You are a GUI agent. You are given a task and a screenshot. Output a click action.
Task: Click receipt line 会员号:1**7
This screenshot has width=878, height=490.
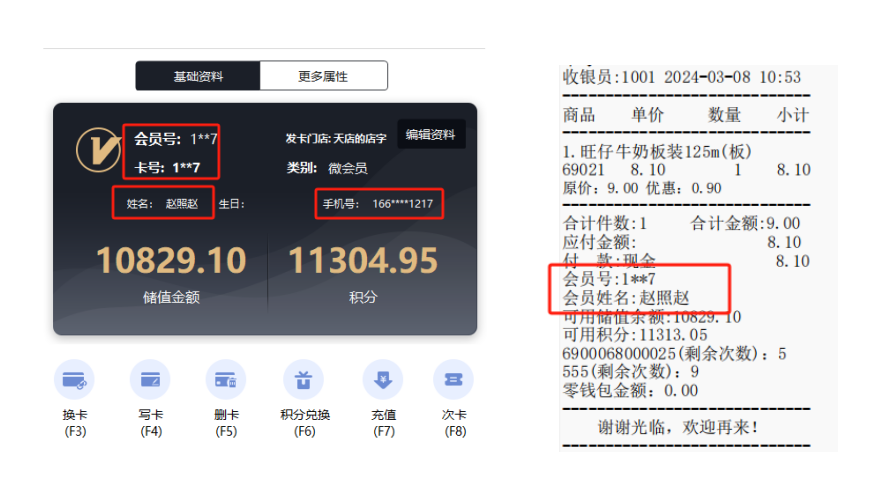coord(609,278)
